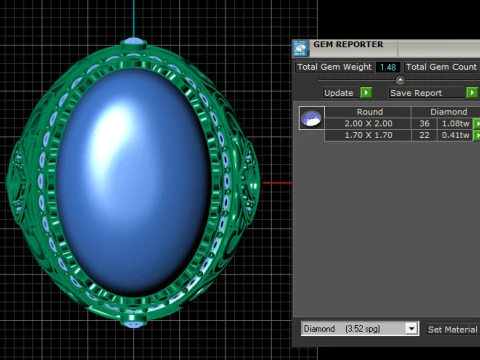Select the blue oval cabochon in viewport

point(133,182)
